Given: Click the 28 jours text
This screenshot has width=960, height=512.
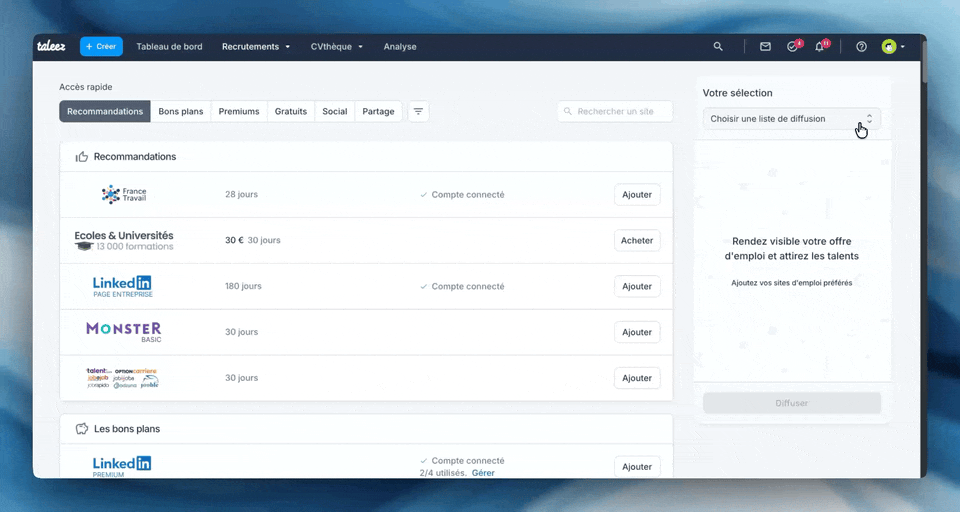Looking at the screenshot, I should tap(241, 194).
